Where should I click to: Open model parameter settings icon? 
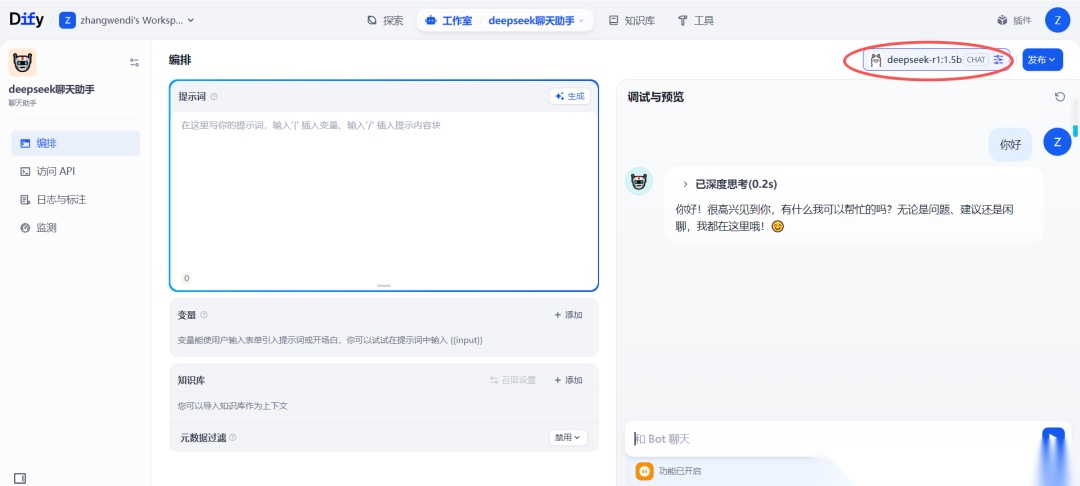pos(999,60)
